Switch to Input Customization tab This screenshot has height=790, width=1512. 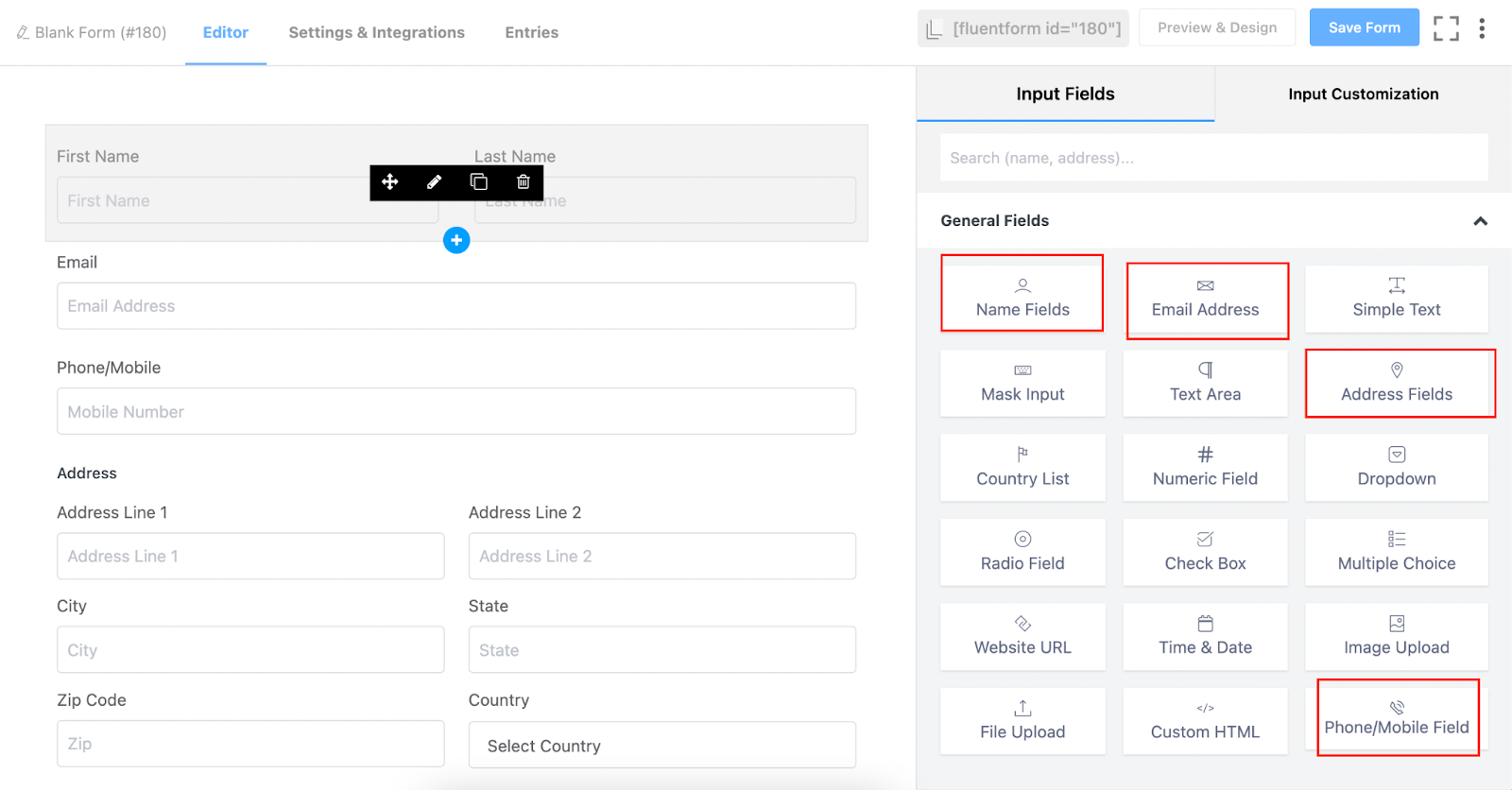1364,94
